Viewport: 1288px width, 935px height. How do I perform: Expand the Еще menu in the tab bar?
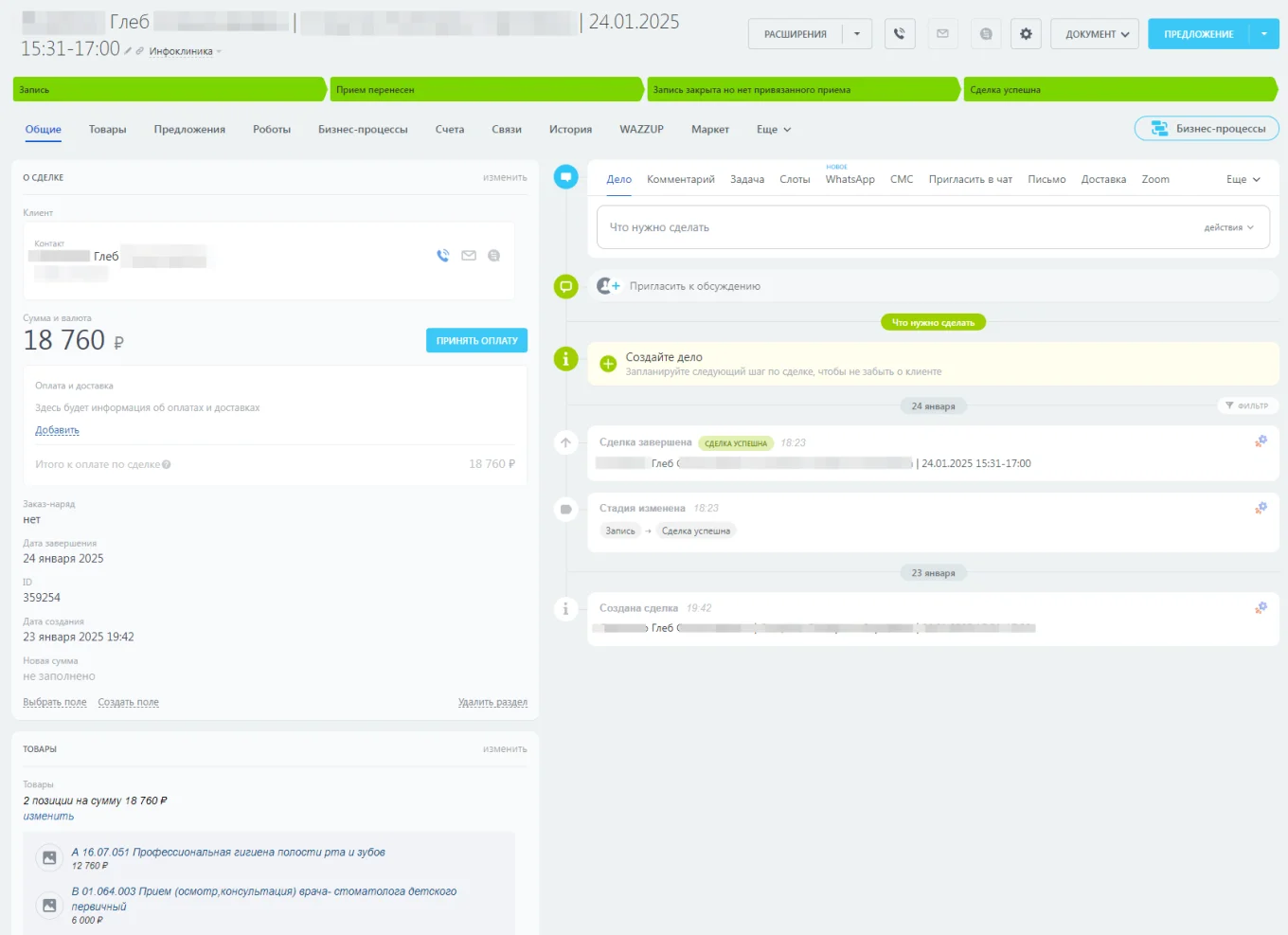pyautogui.click(x=773, y=130)
